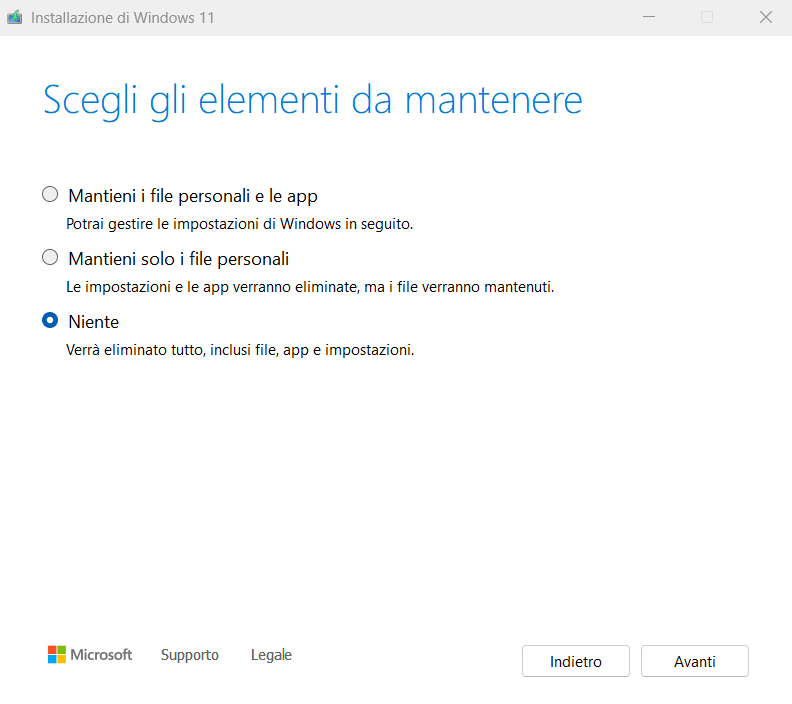Click 'Verrà eliminato tutto, inclusi file, app e impostazioni.' text

(240, 350)
